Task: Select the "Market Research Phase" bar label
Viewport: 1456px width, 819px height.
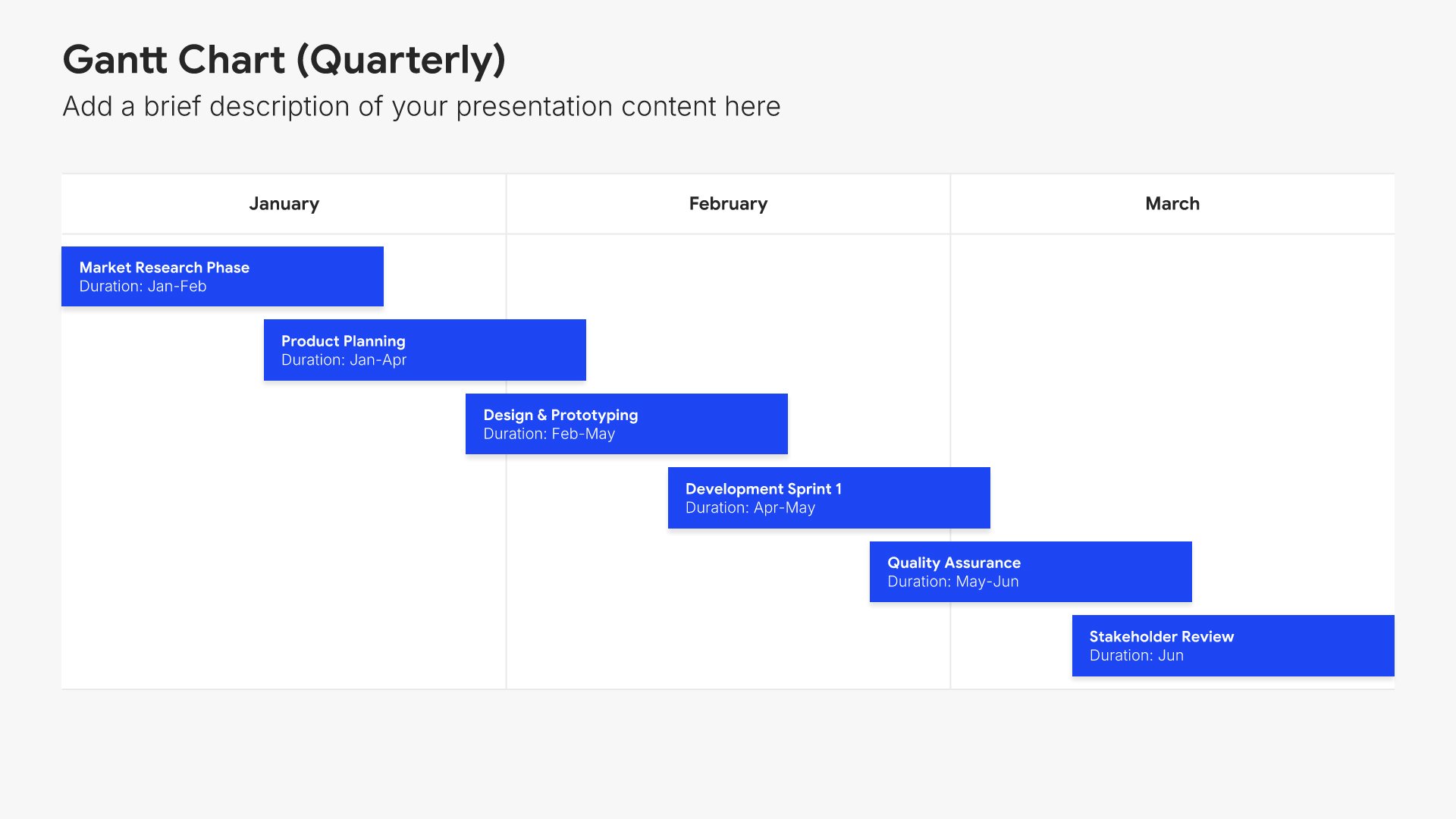Action: [164, 268]
